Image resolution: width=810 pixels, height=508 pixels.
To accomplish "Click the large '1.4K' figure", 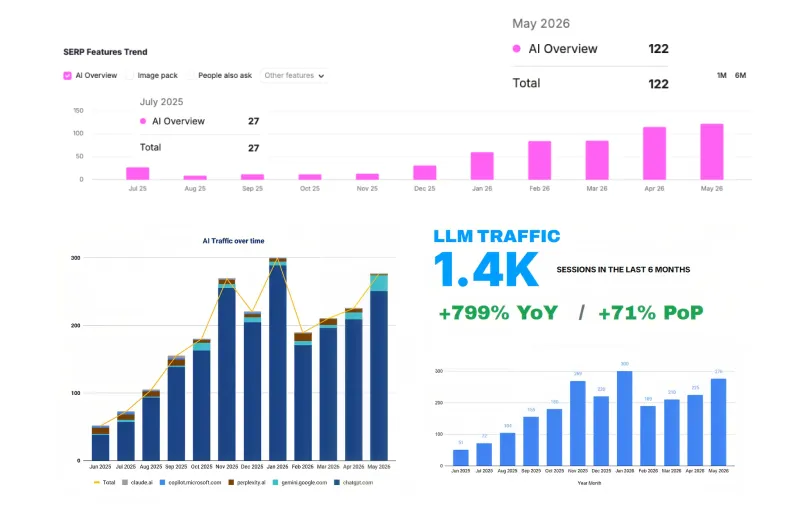I will click(x=486, y=269).
